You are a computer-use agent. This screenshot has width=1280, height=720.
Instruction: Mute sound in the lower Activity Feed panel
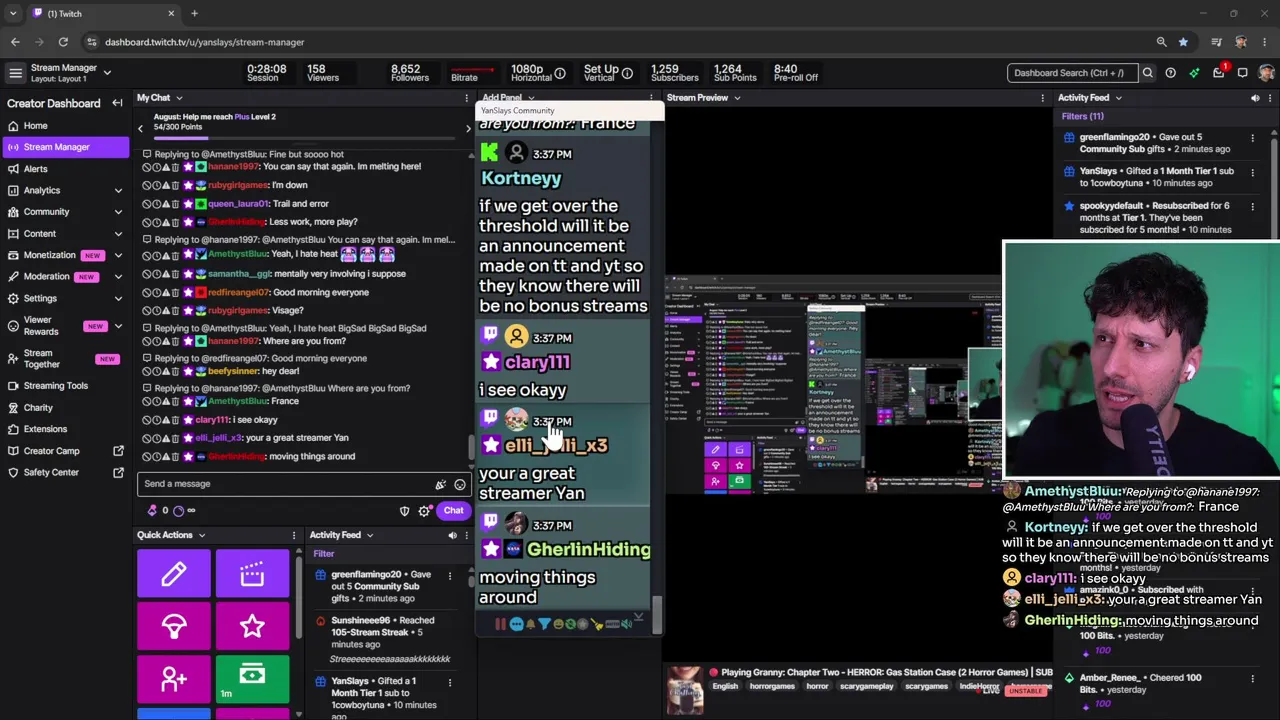tap(452, 535)
